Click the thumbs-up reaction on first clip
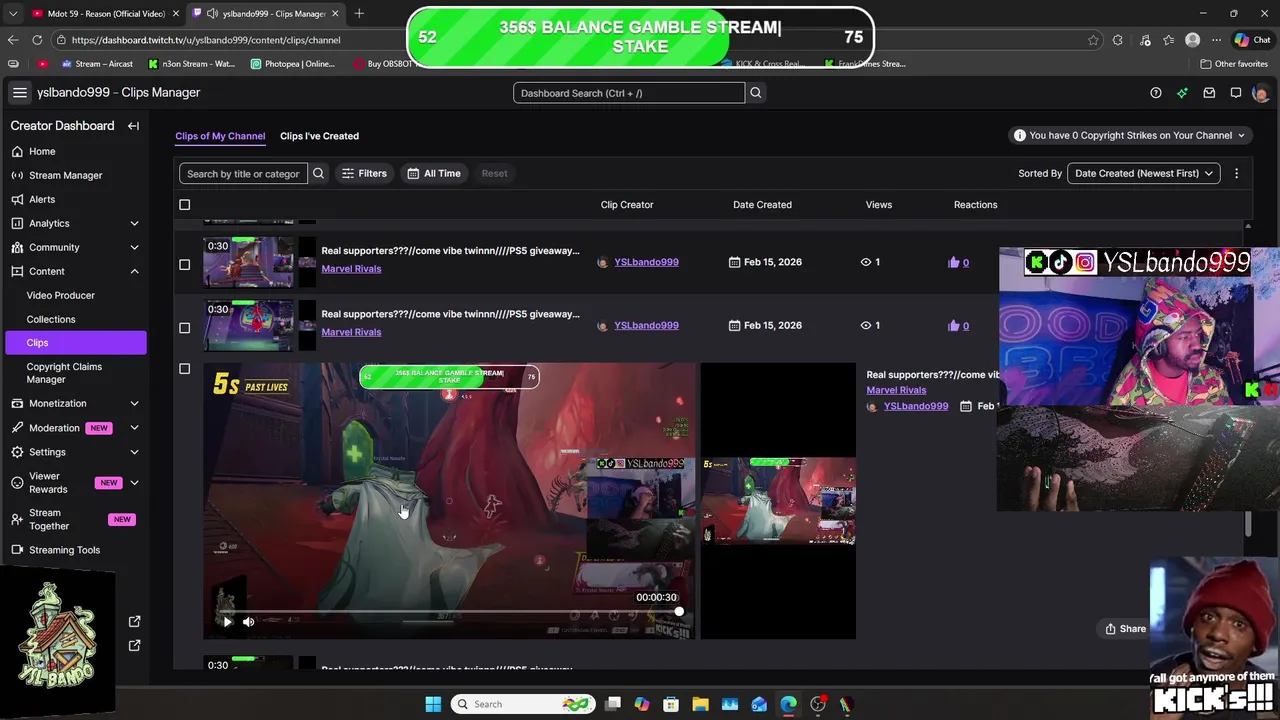Image resolution: width=1280 pixels, height=720 pixels. [958, 262]
